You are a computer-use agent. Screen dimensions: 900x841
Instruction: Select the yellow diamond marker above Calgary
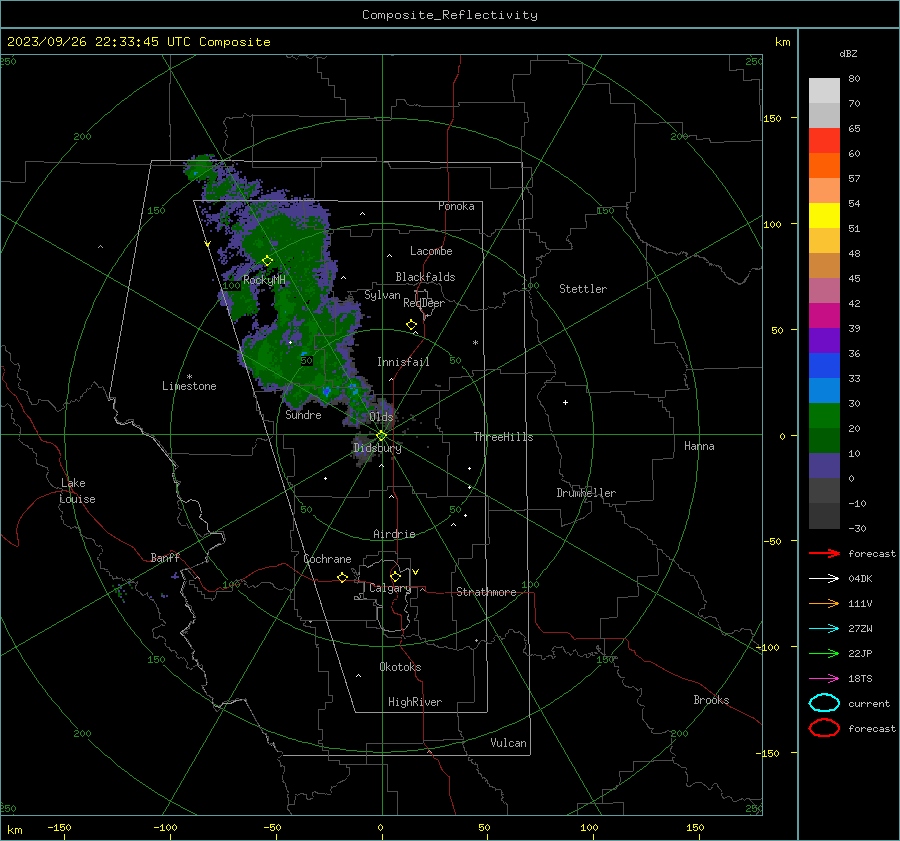tap(395, 576)
